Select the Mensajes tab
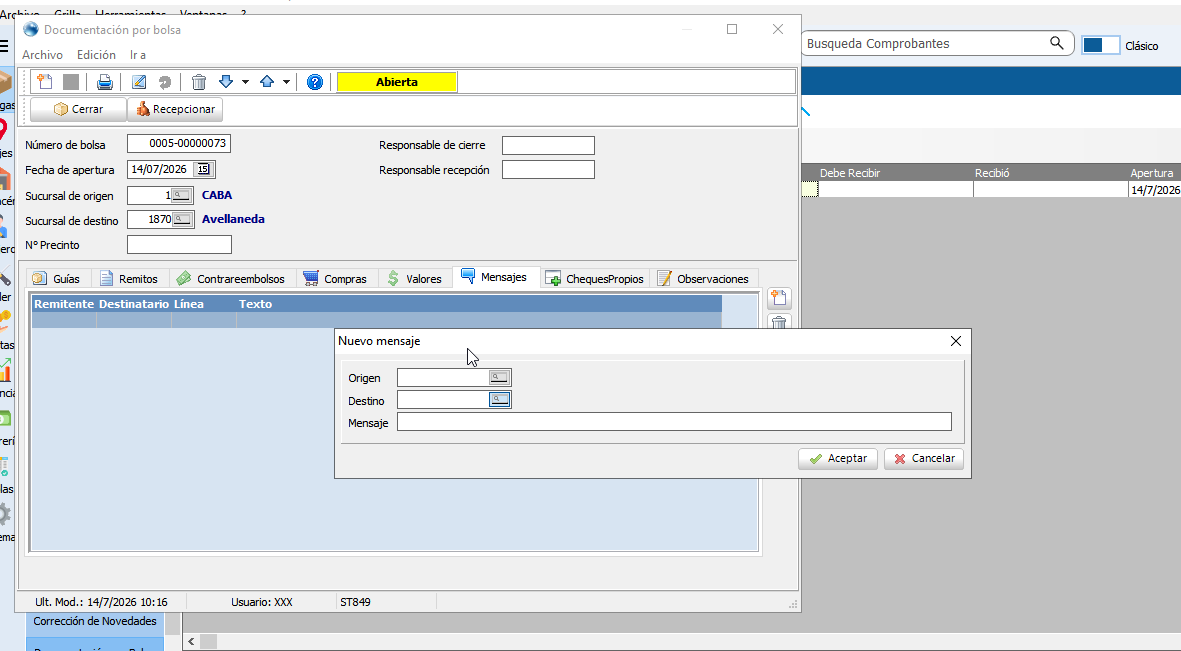Viewport: 1181px width, 651px height. tap(495, 277)
